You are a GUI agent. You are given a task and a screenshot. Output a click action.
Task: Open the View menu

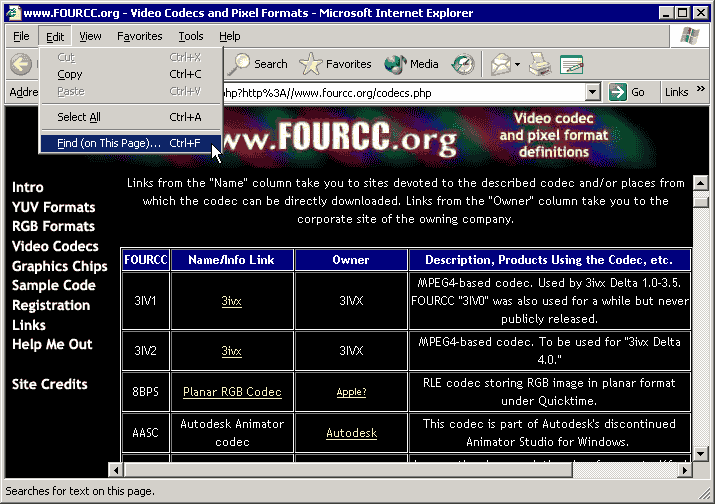(90, 36)
